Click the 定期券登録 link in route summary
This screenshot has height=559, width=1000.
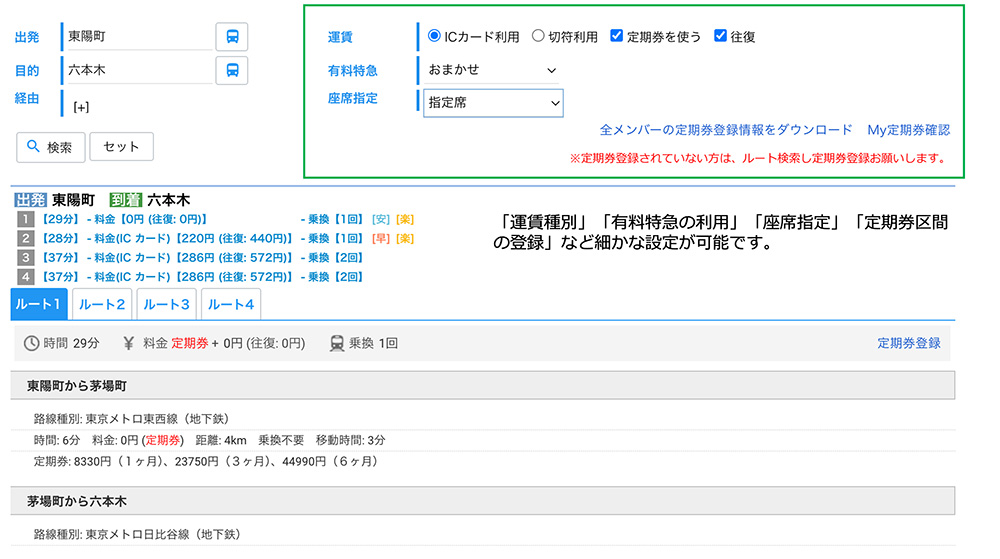(908, 343)
